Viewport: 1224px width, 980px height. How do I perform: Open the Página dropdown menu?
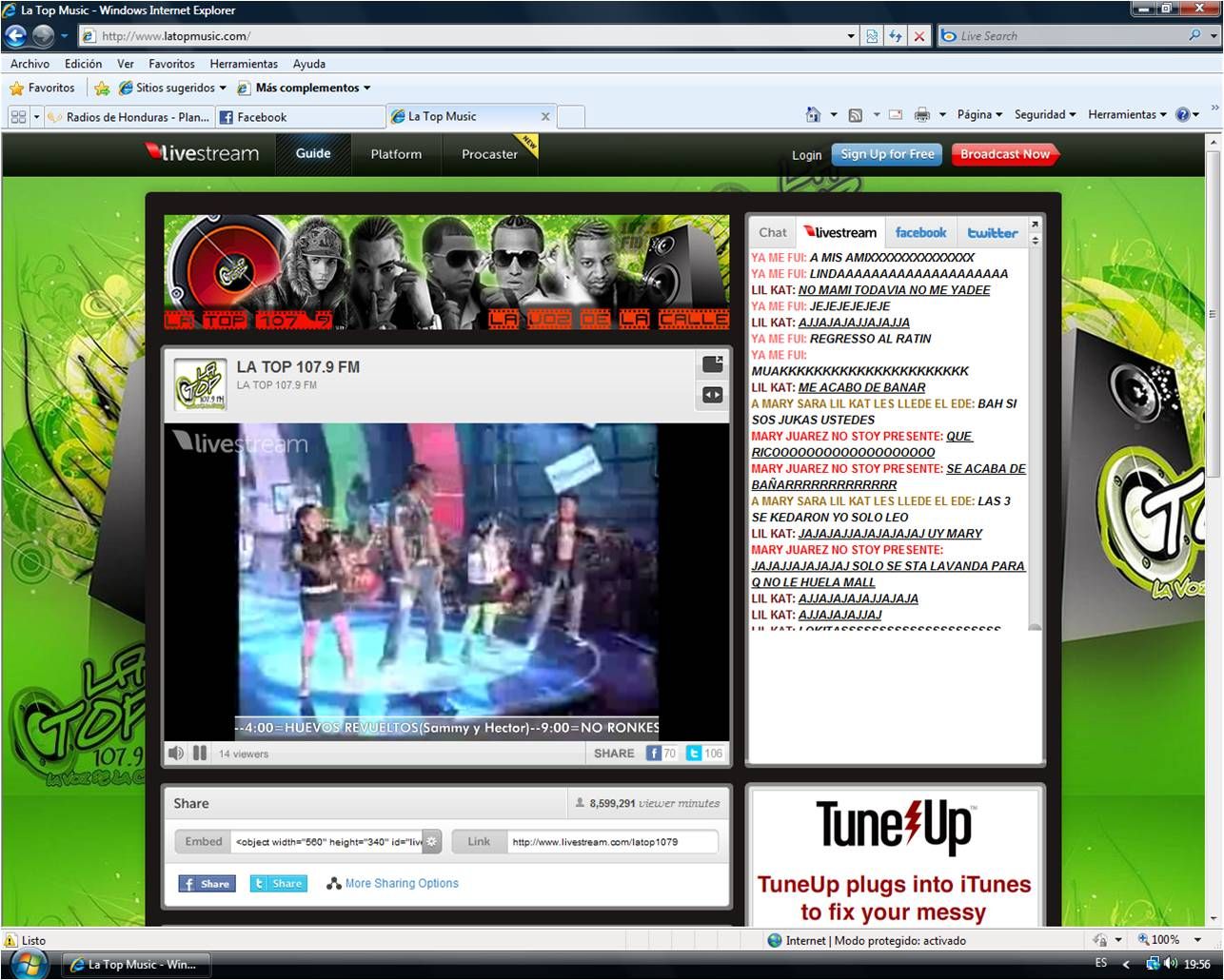(979, 114)
